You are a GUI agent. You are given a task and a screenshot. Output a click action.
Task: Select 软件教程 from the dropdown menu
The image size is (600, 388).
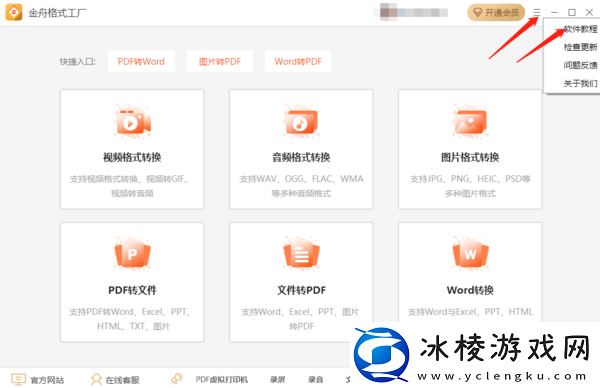coord(580,29)
